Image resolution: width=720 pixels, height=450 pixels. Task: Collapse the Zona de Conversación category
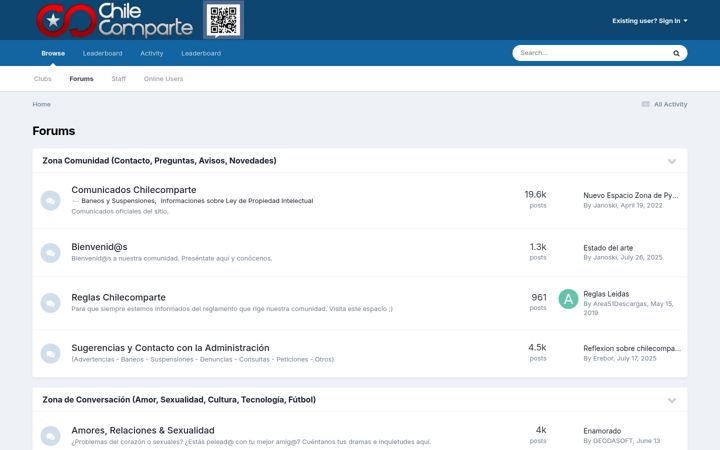coord(672,400)
